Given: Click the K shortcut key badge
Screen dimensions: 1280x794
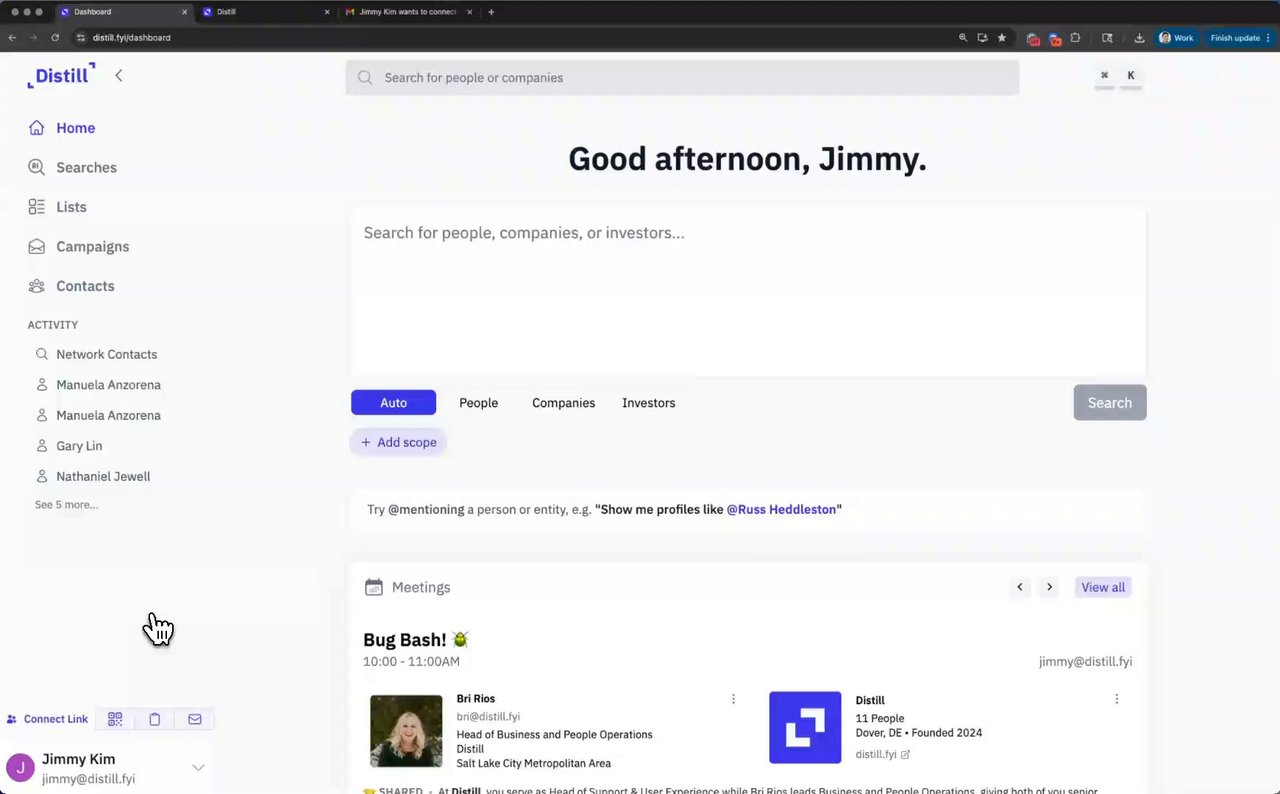Looking at the screenshot, I should pos(1131,76).
